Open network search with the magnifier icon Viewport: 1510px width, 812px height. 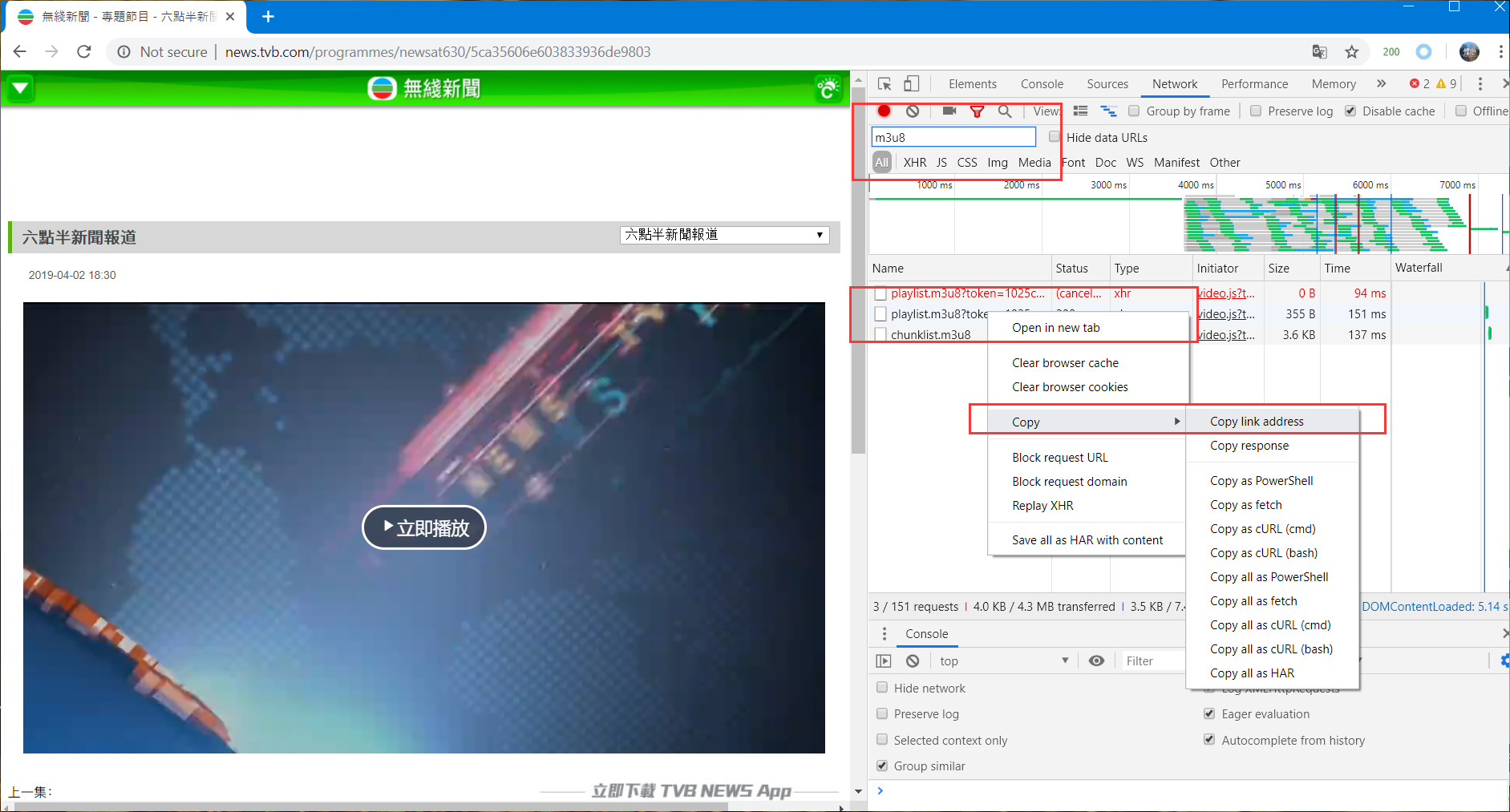pyautogui.click(x=1005, y=111)
